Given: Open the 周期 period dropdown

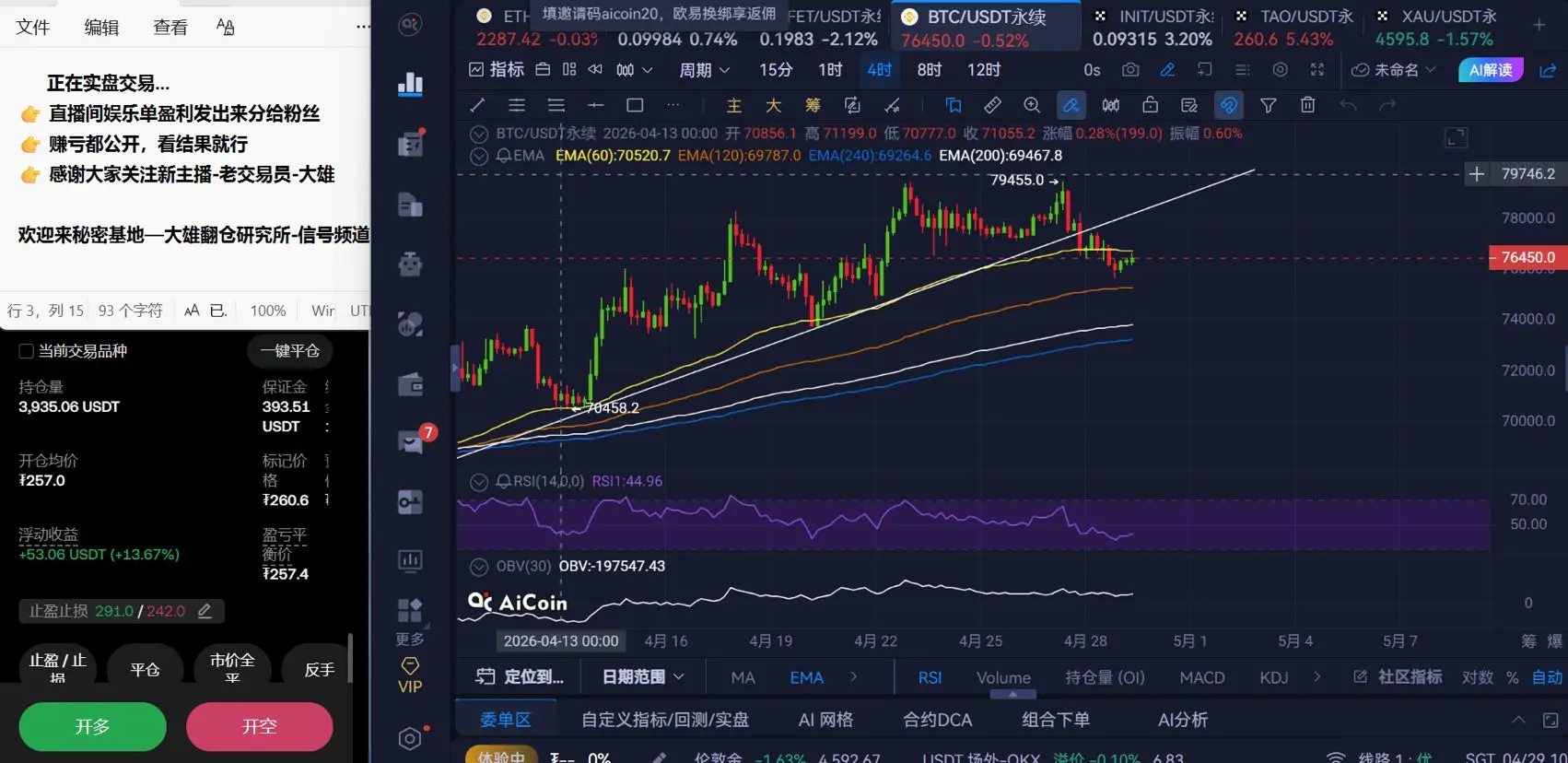Looking at the screenshot, I should tap(704, 70).
